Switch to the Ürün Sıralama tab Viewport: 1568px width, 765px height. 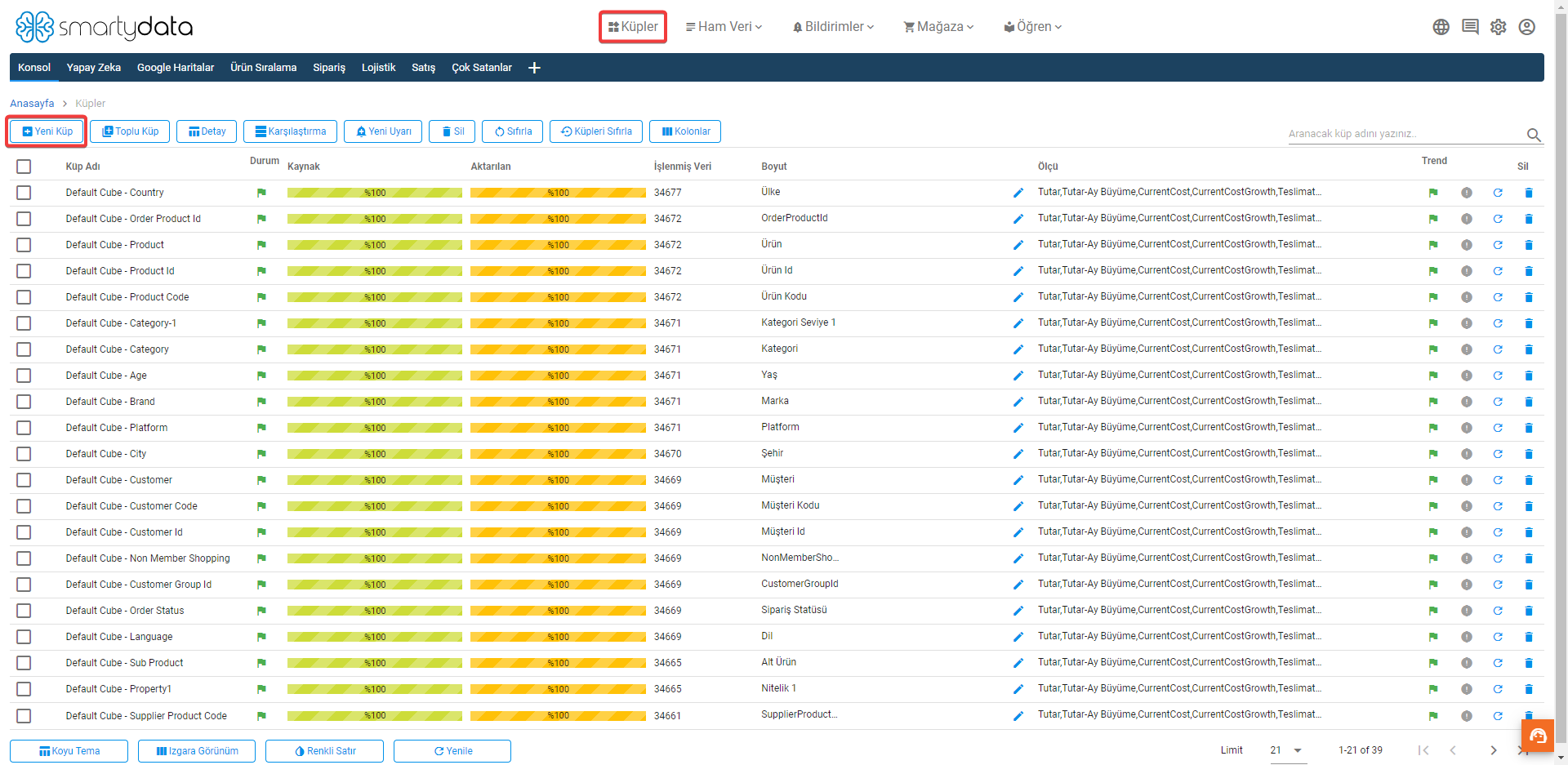[x=263, y=68]
